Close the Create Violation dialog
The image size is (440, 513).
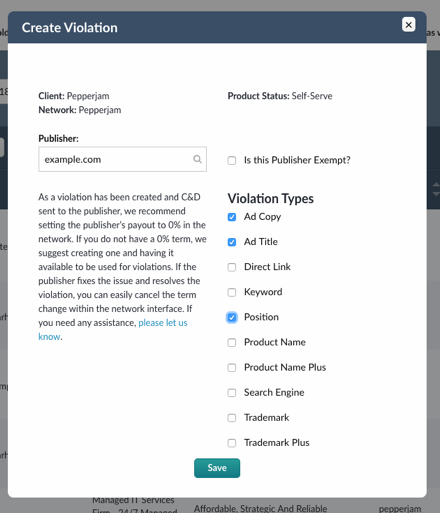click(x=408, y=25)
